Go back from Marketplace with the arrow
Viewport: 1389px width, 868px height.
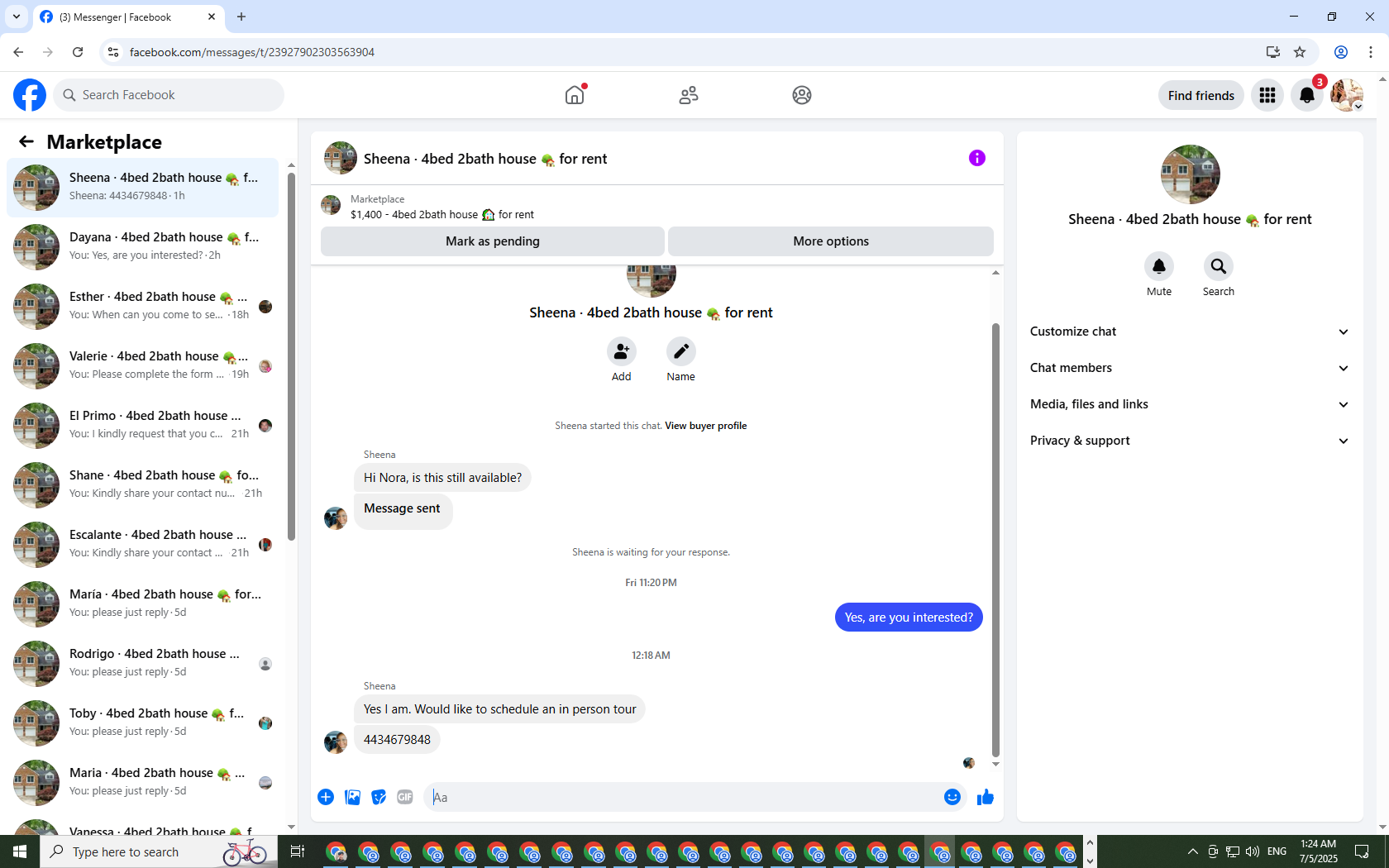pyautogui.click(x=26, y=141)
